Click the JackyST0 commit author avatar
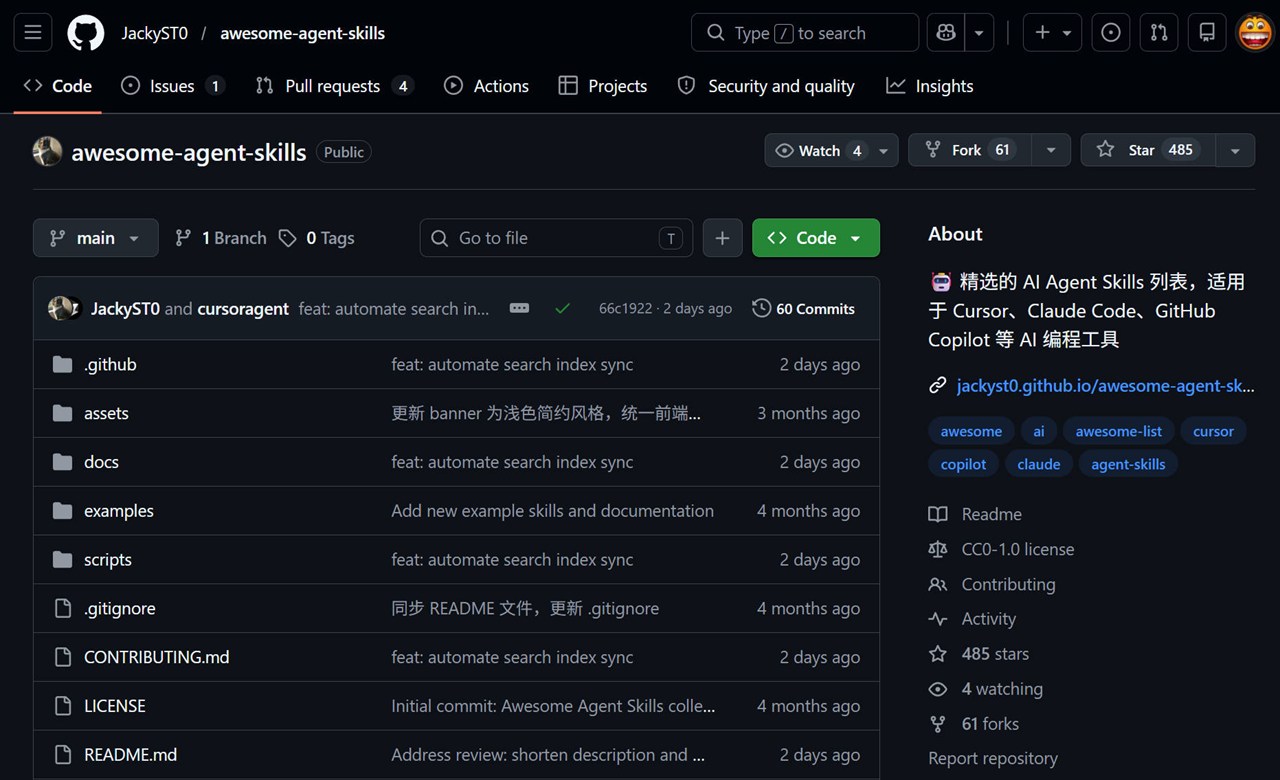The height and width of the screenshot is (780, 1280). point(60,309)
